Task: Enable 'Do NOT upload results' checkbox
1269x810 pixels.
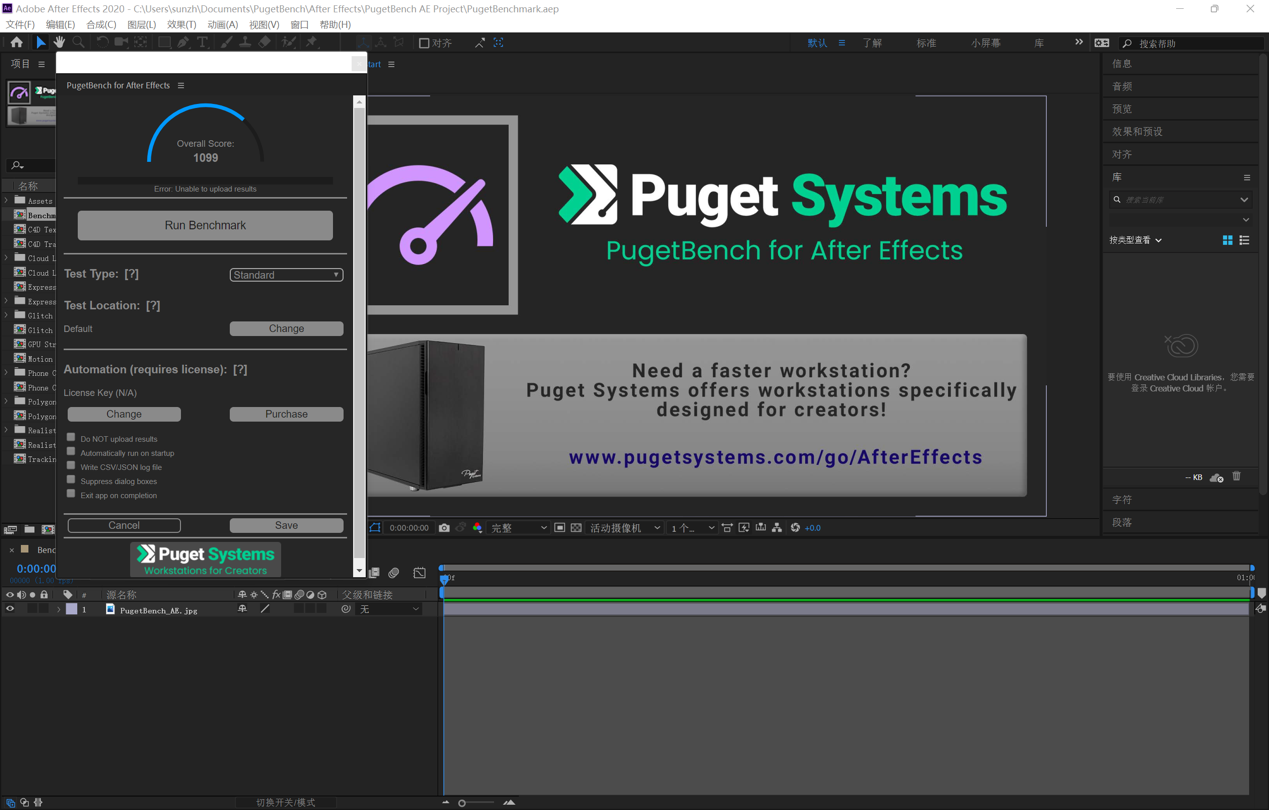Action: 71,438
